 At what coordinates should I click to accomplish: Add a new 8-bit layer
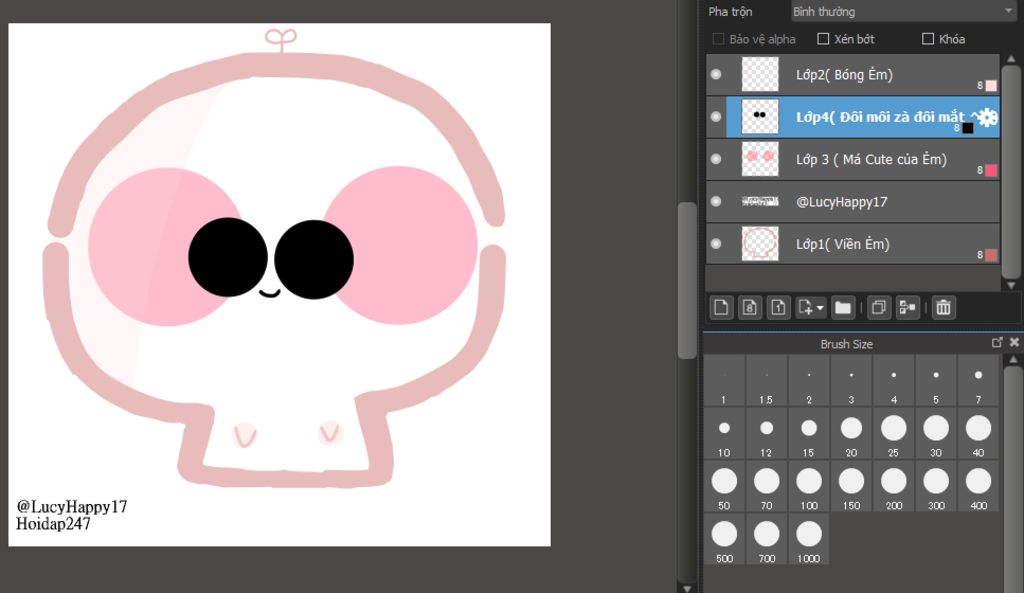[750, 308]
